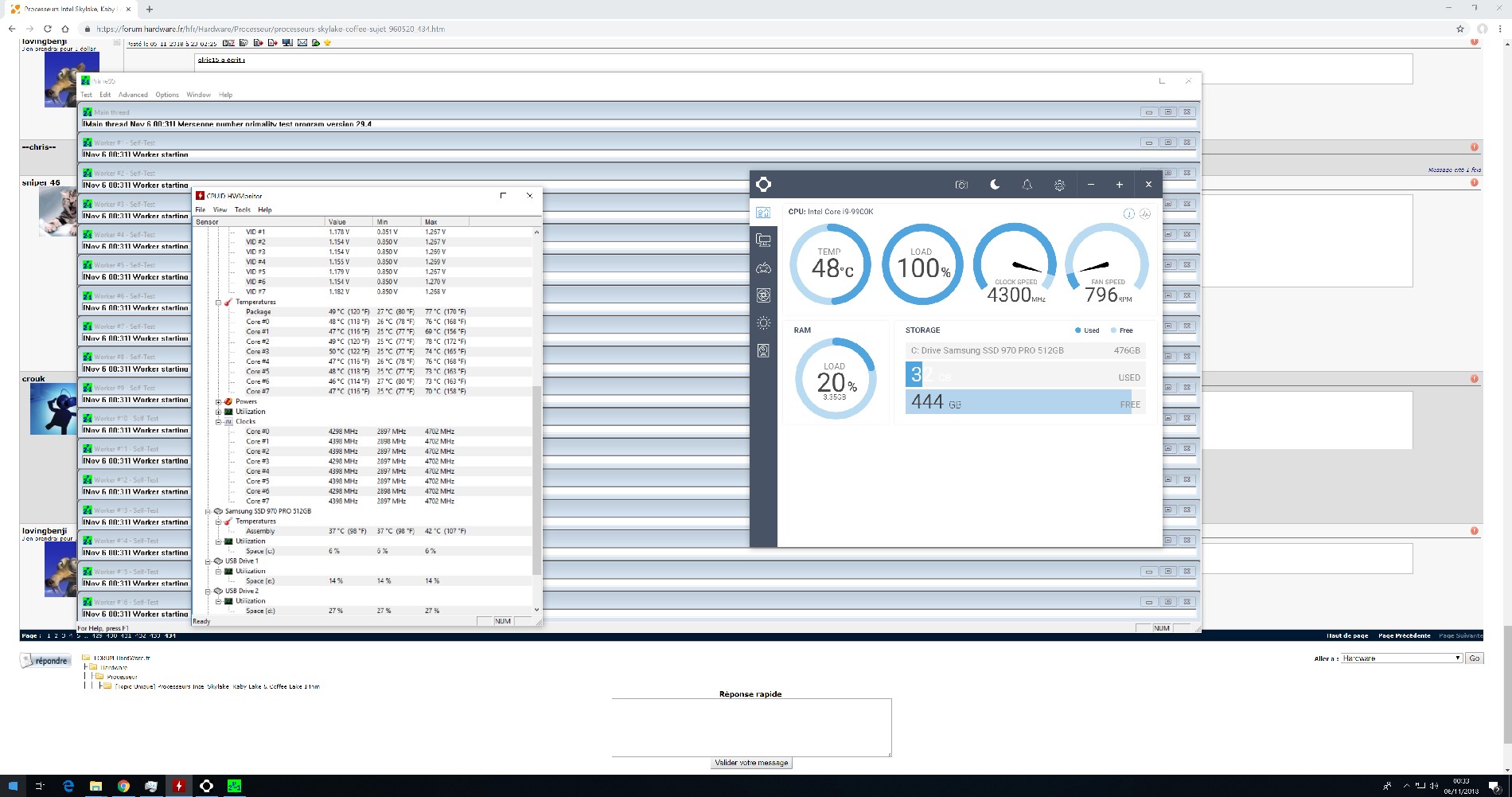Open Prime95 Test menu
This screenshot has width=1512, height=797.
(x=86, y=95)
